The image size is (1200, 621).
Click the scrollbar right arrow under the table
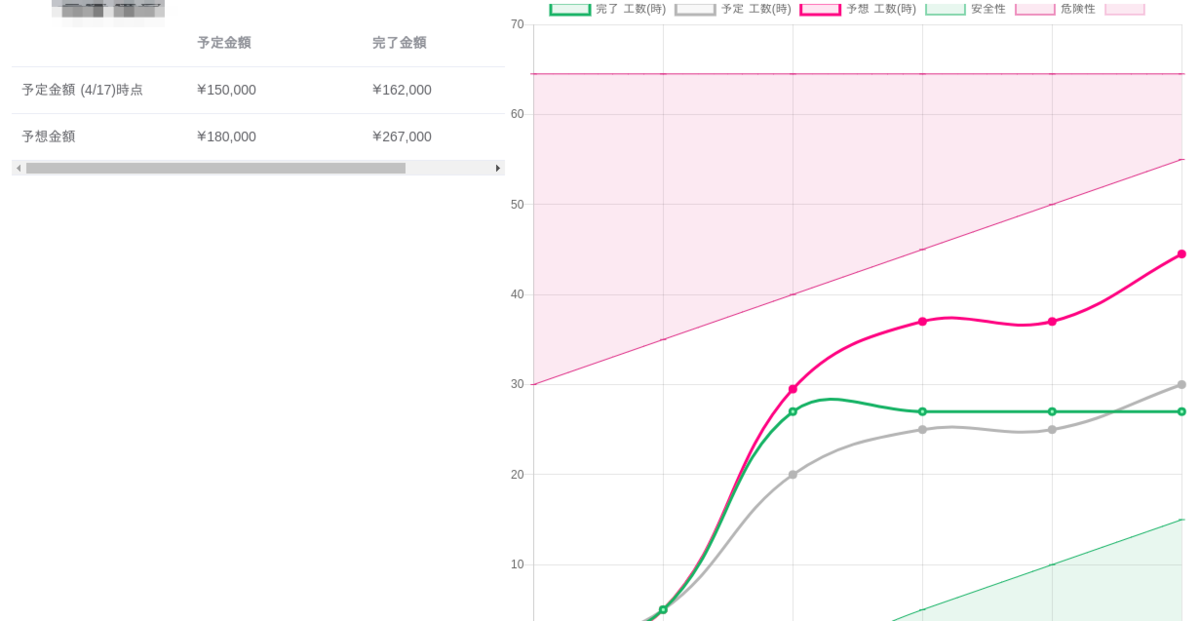click(498, 168)
